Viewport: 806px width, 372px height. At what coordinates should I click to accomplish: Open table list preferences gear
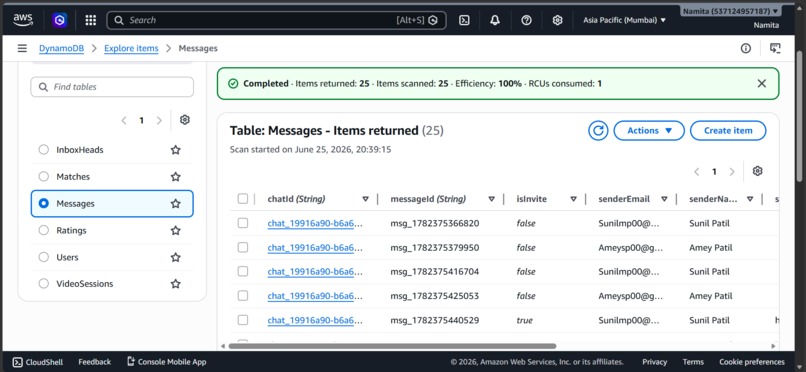[185, 120]
